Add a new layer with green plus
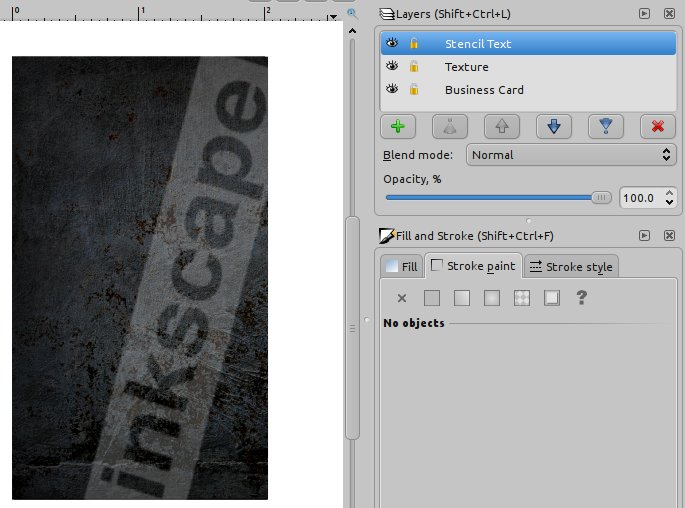The width and height of the screenshot is (685, 508). point(398,127)
